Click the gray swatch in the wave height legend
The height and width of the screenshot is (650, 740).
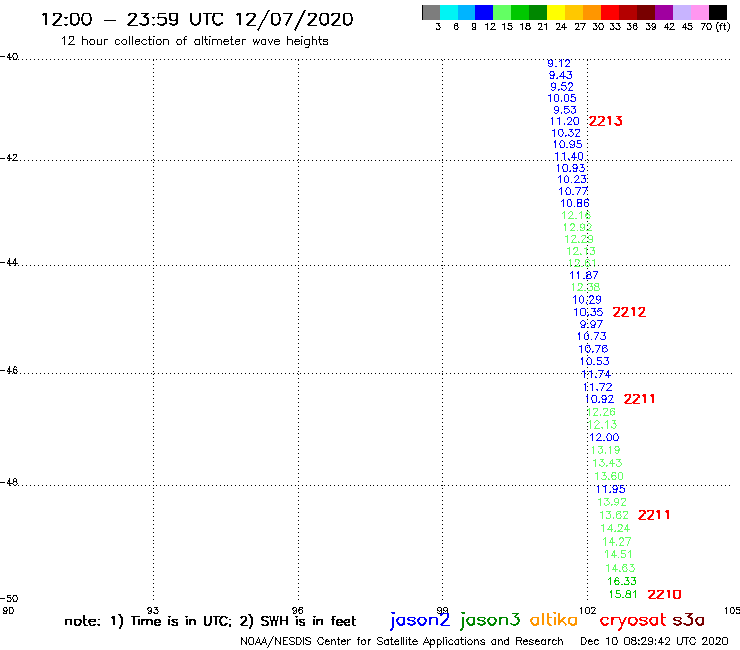[431, 13]
